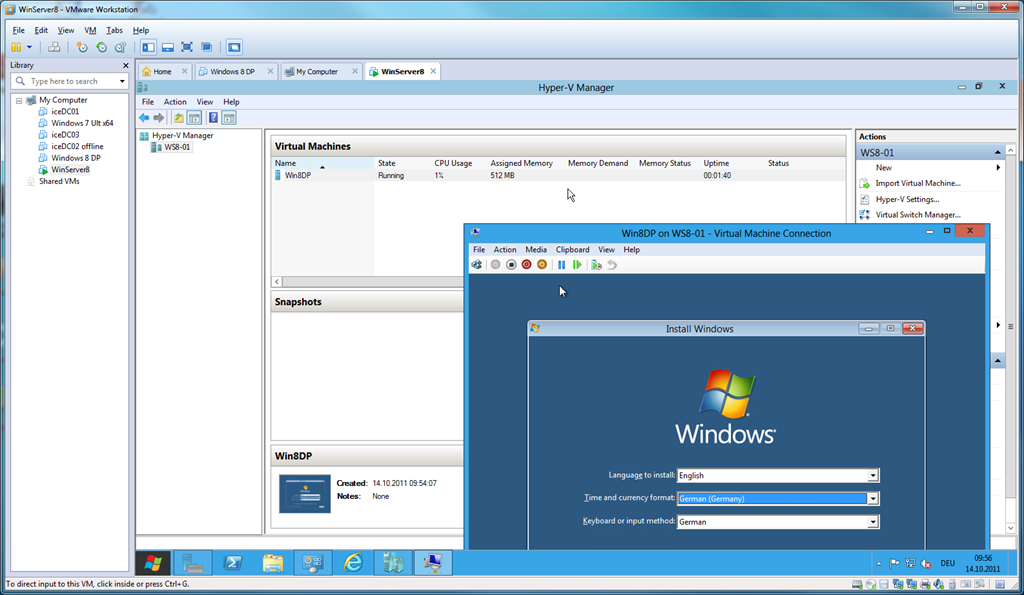Click the Win8DP thumbnail preview

304,494
